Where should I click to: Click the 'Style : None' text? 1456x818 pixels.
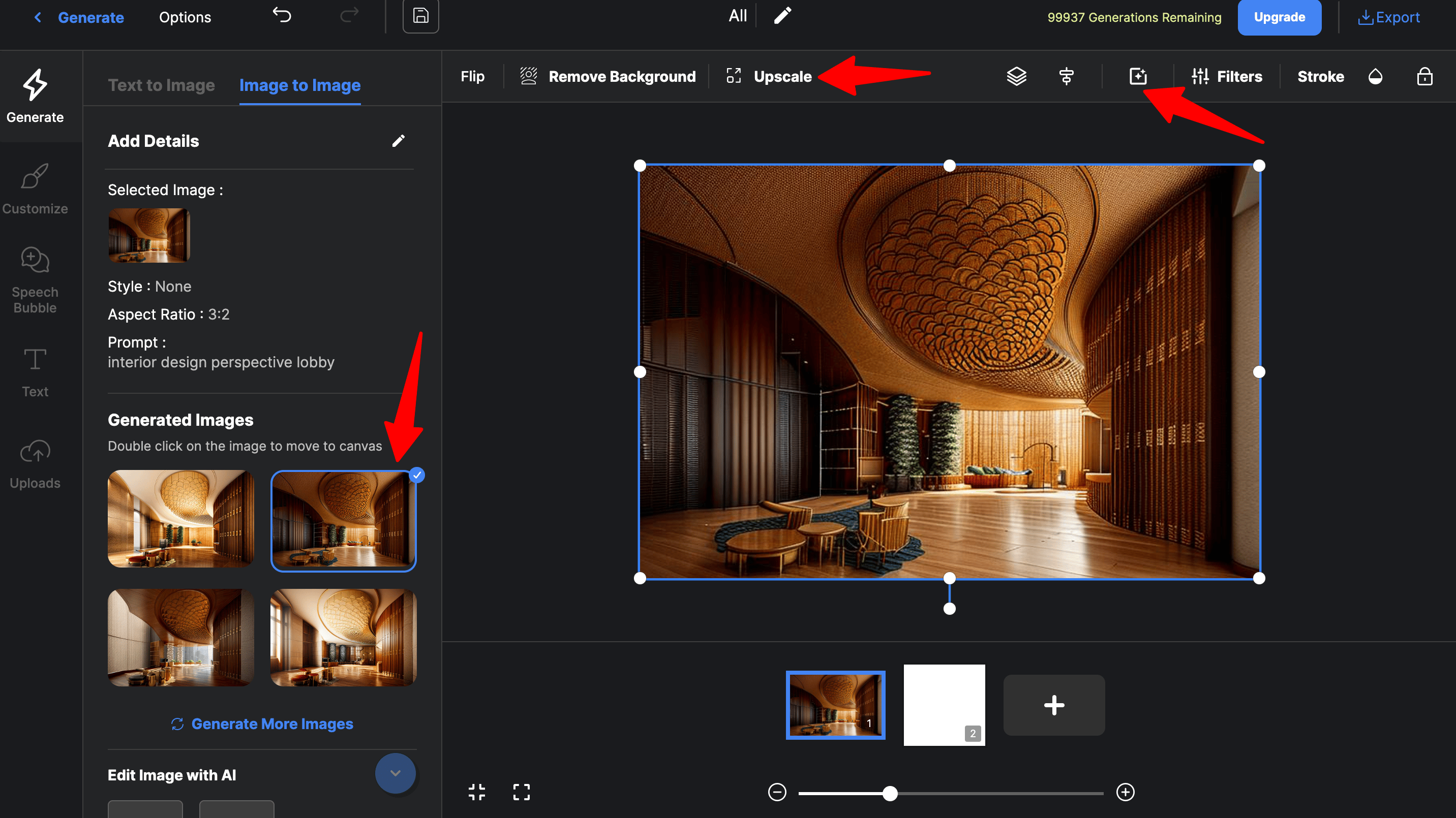point(149,287)
